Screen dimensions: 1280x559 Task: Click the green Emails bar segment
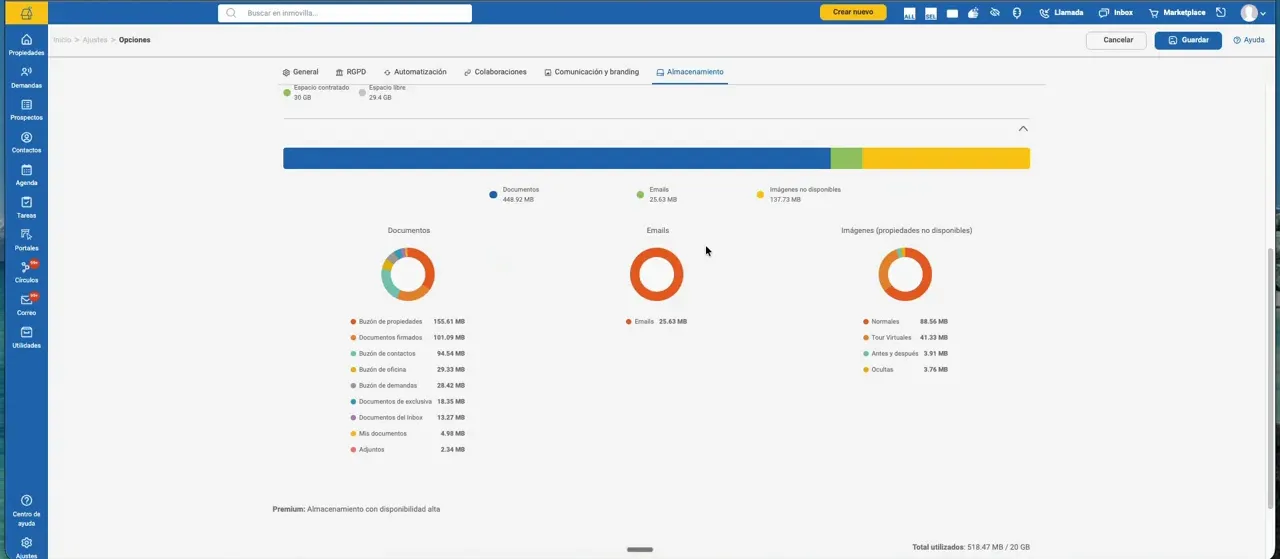846,158
